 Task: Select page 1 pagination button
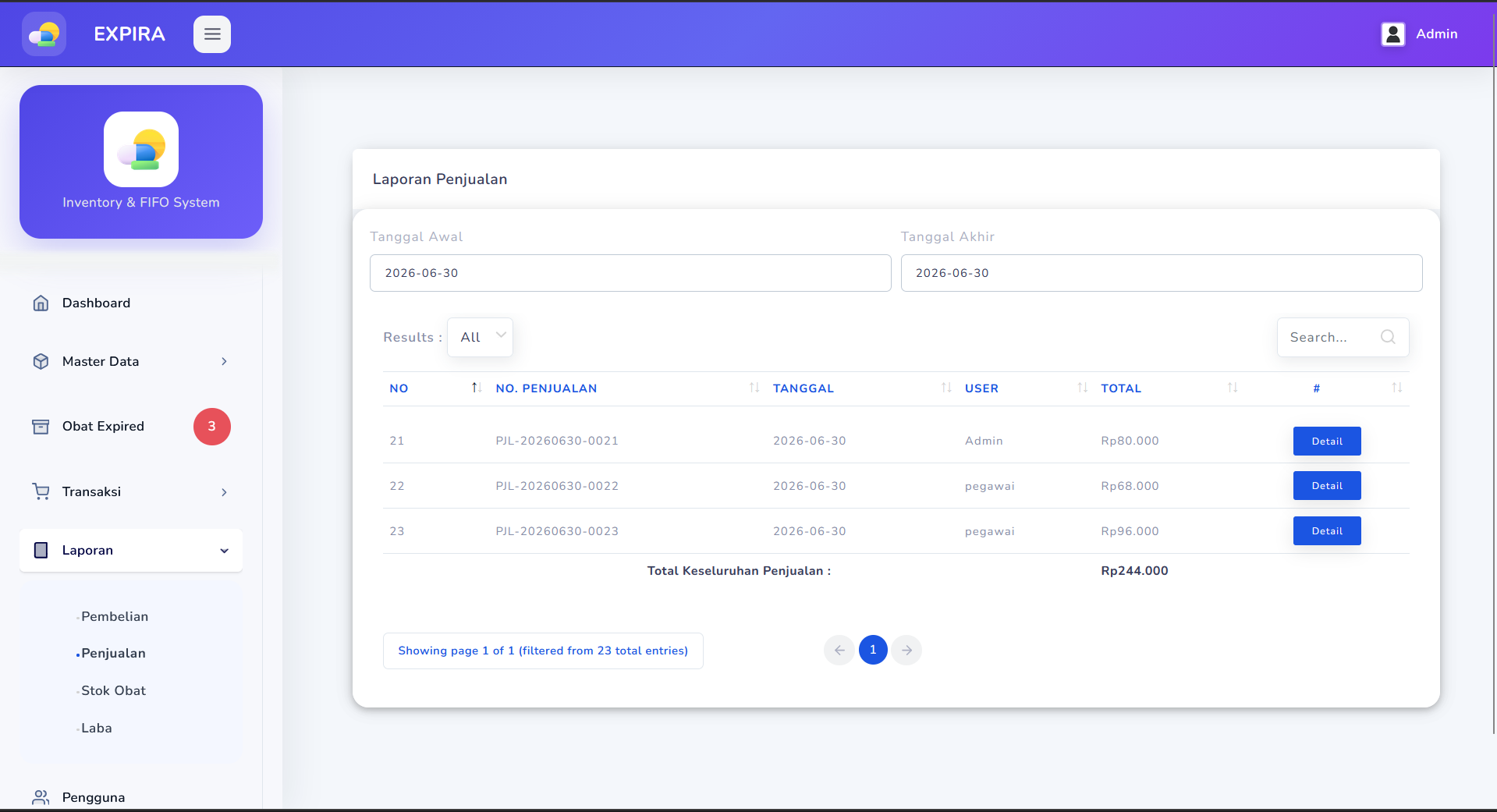[873, 650]
